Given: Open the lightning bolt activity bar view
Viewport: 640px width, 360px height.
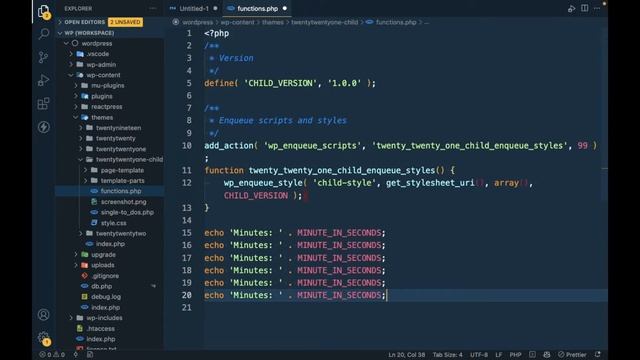Looking at the screenshot, I should tap(43, 127).
